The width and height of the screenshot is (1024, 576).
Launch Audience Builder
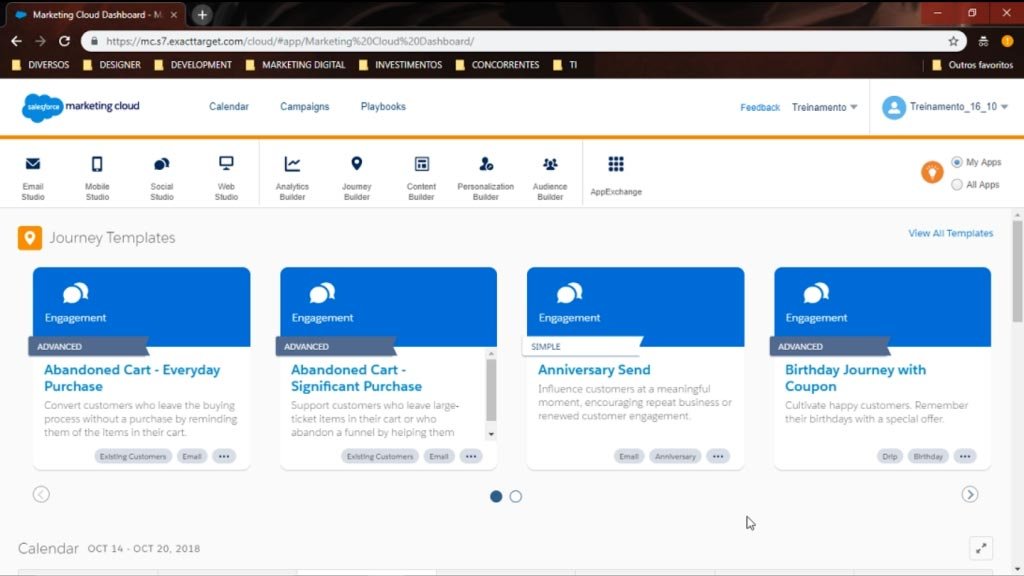(550, 177)
